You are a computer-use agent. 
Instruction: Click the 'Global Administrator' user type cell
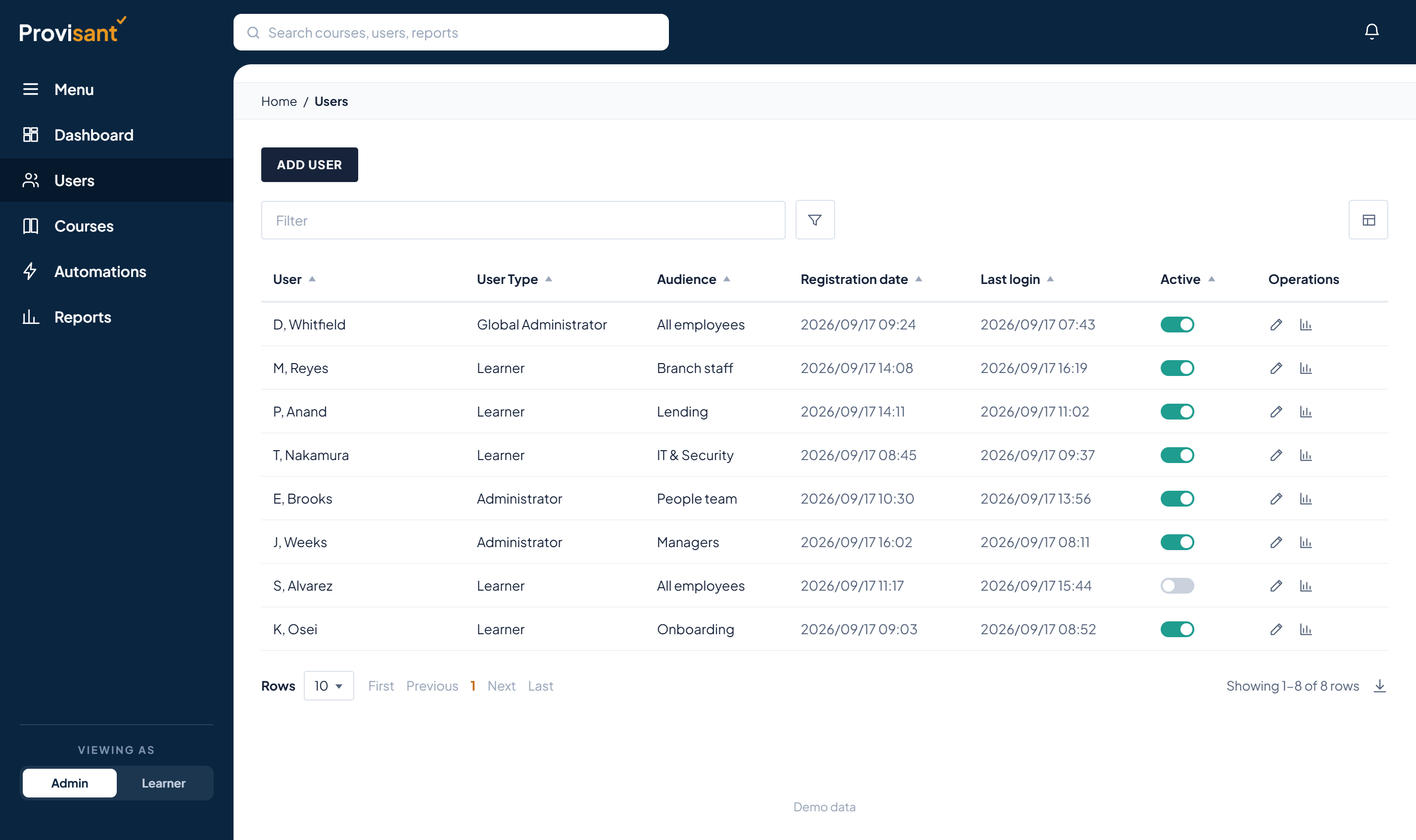pos(542,325)
